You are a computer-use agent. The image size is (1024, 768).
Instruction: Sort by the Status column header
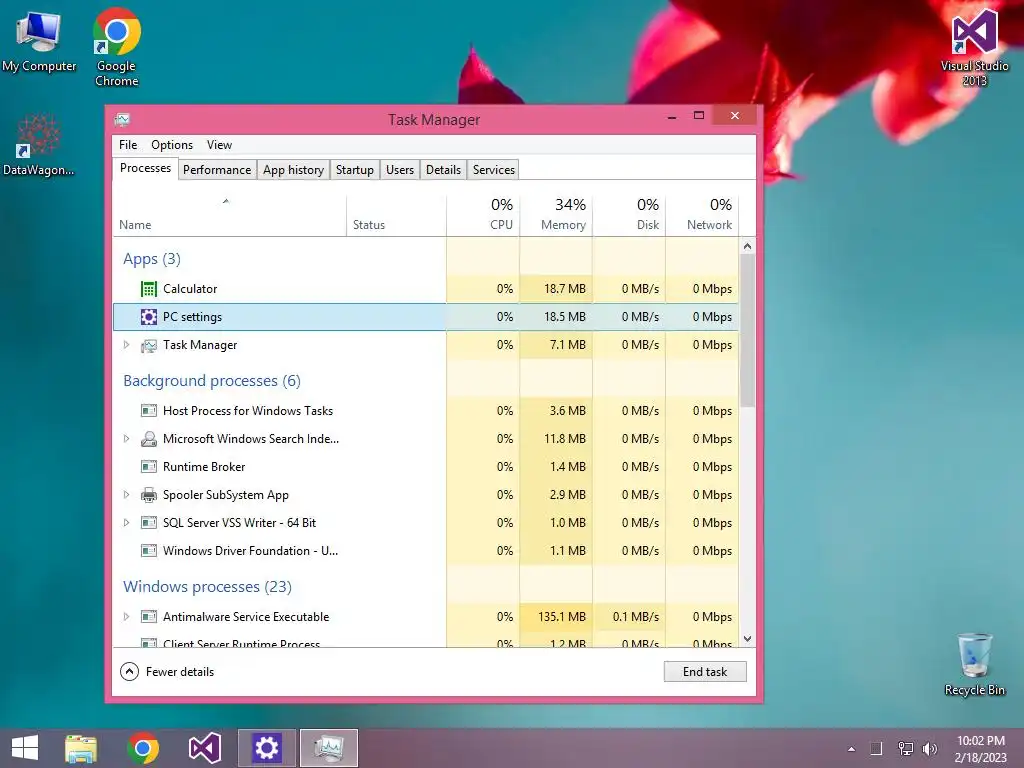[396, 216]
